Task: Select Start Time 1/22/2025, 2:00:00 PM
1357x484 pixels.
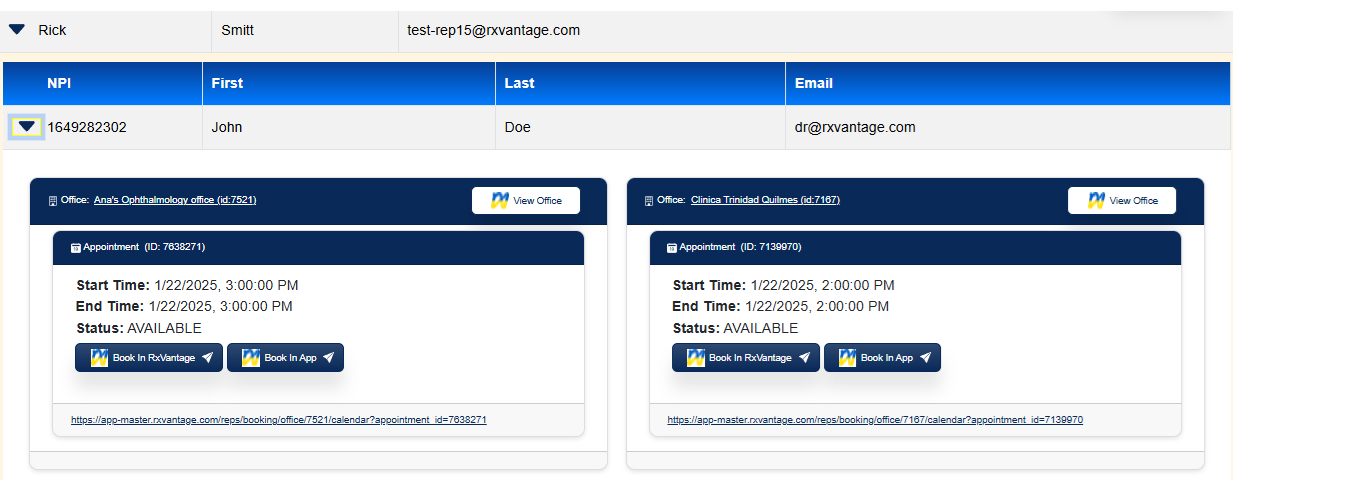Action: click(x=784, y=285)
